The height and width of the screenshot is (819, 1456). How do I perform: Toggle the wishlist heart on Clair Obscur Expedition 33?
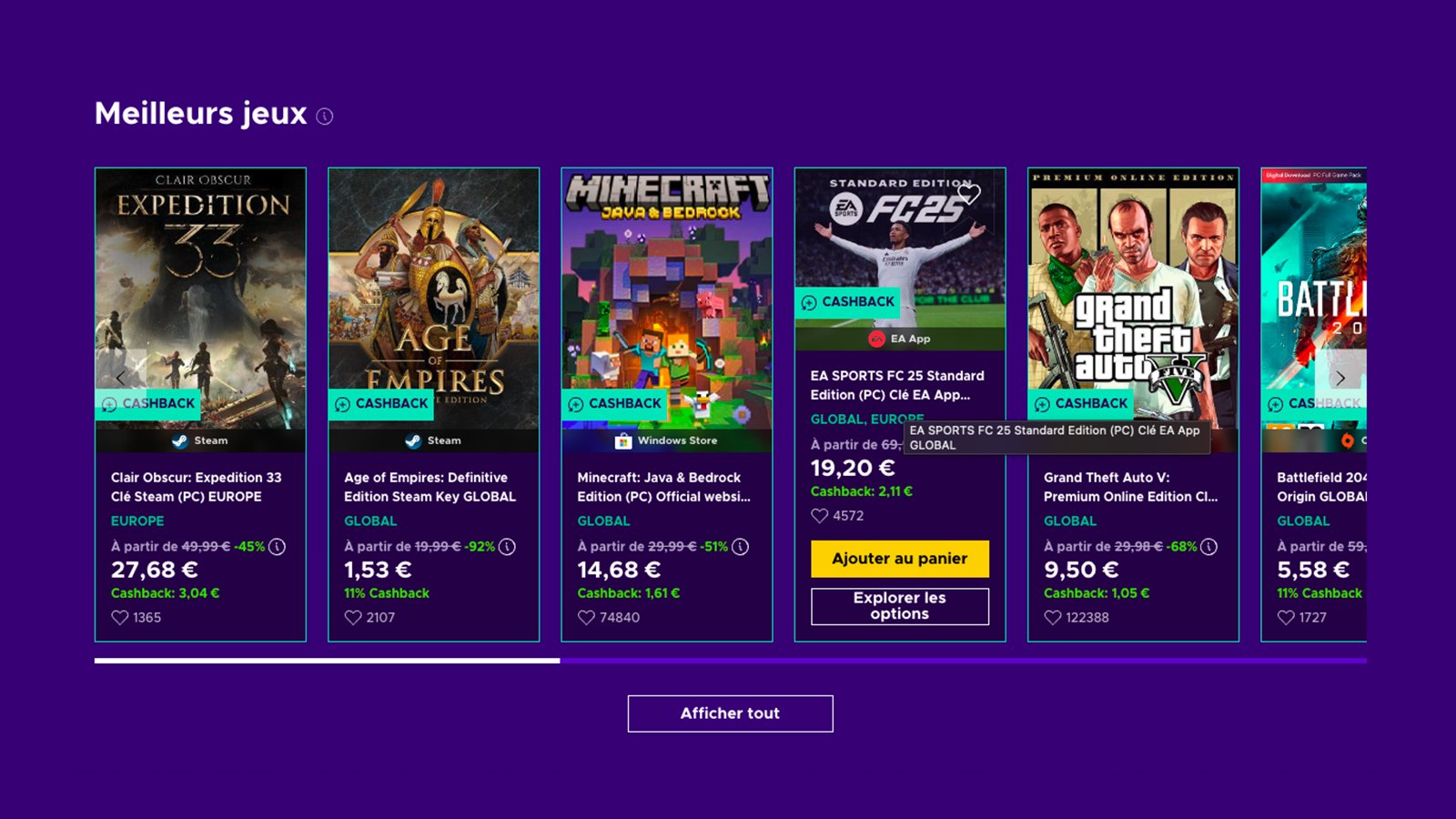[x=118, y=617]
